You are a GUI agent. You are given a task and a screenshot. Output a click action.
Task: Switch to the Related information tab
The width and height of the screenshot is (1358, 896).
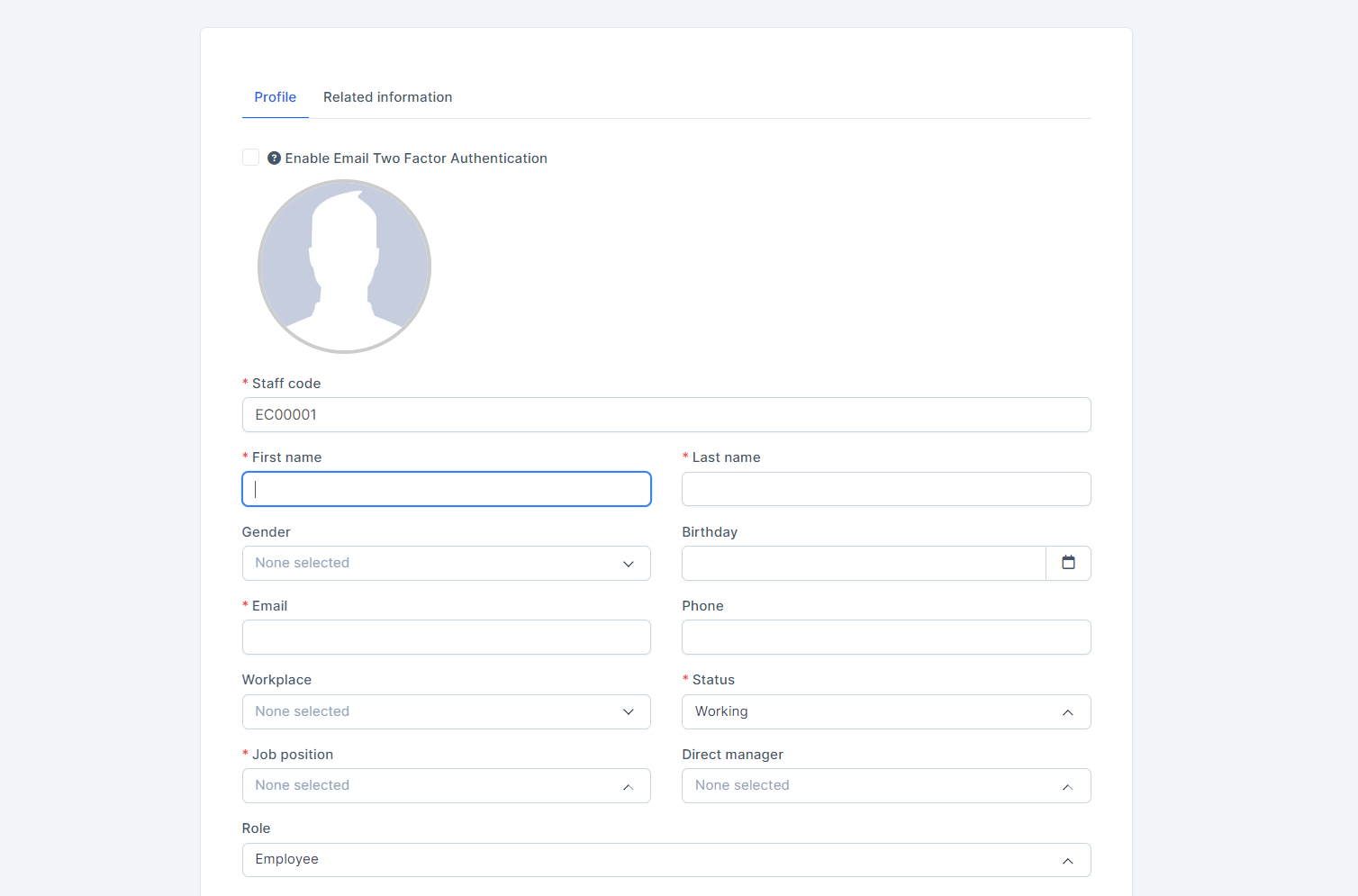tap(387, 97)
